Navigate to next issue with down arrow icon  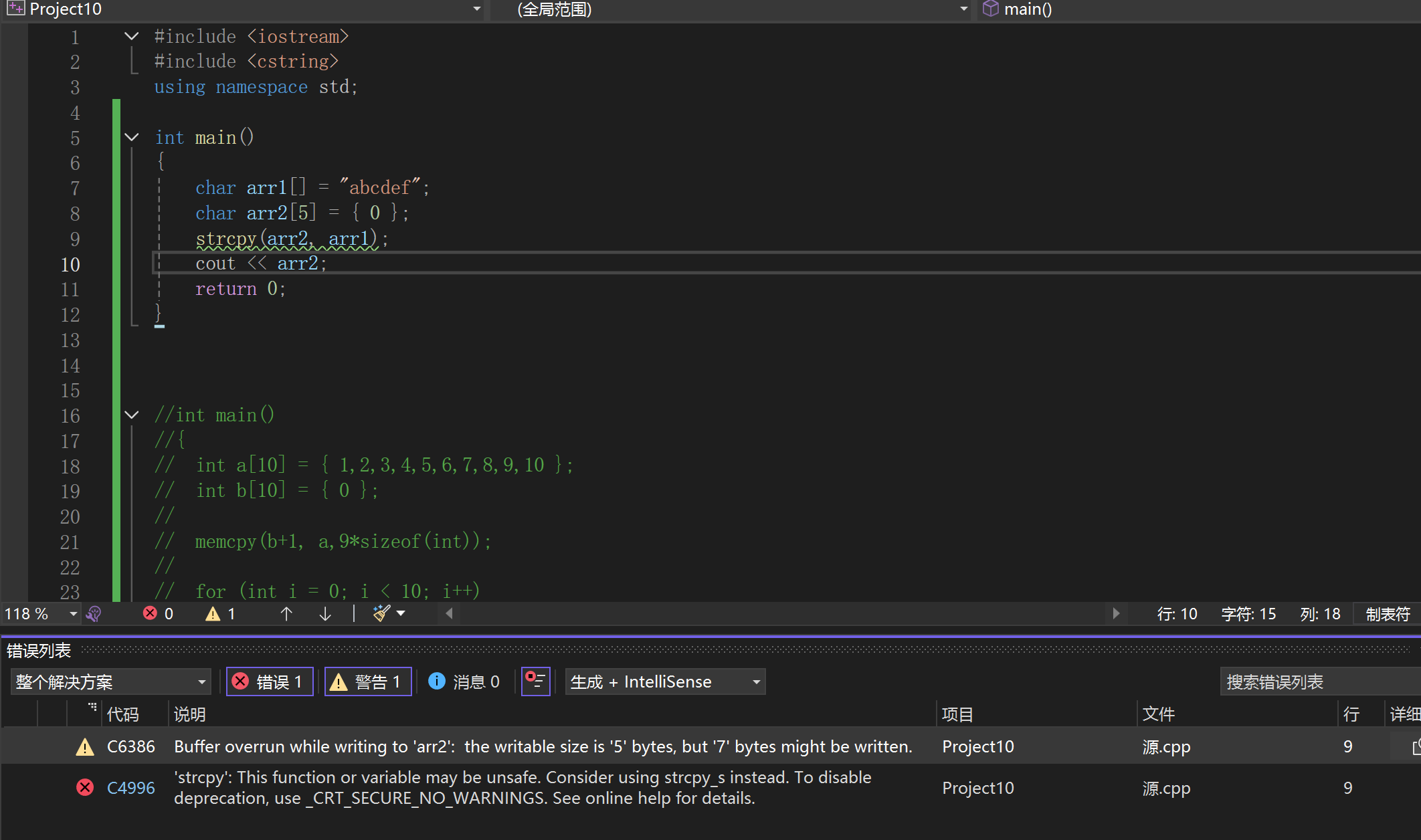pos(325,613)
